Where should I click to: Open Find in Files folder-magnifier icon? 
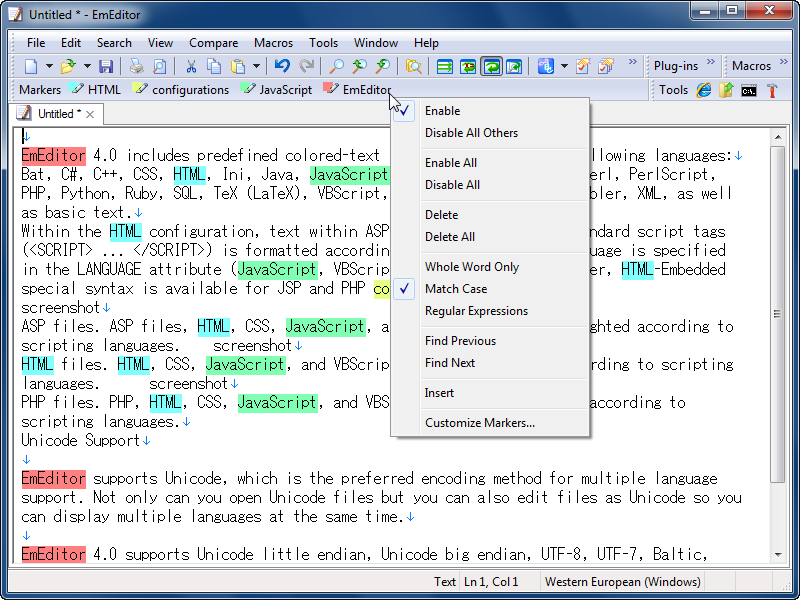point(413,66)
